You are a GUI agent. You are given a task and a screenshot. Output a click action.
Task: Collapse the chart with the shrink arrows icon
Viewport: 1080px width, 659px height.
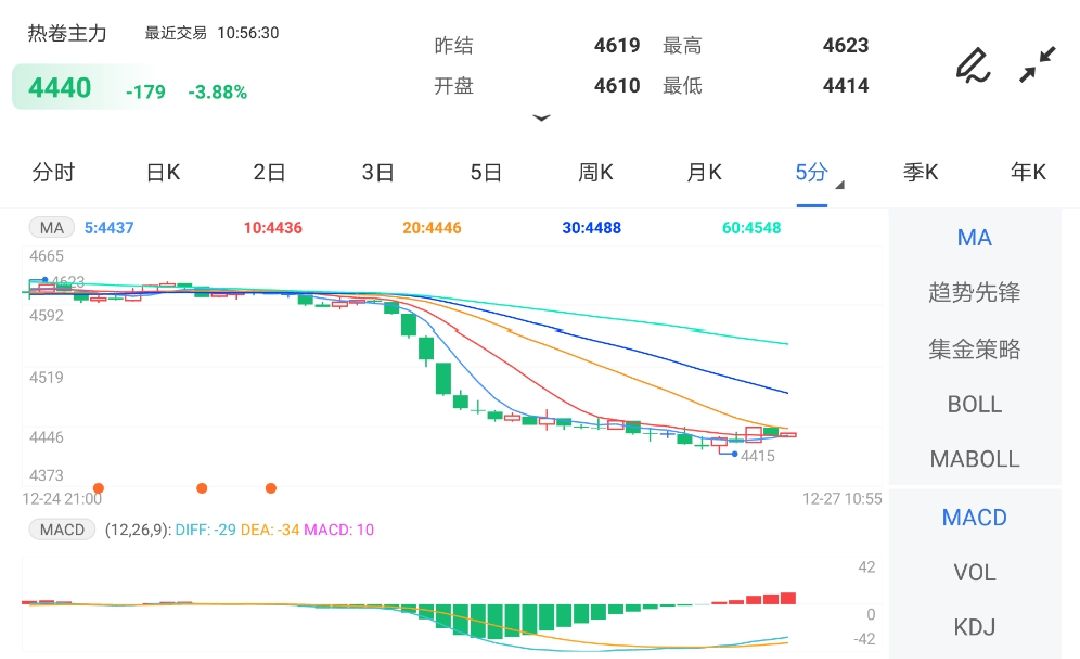(1037, 65)
